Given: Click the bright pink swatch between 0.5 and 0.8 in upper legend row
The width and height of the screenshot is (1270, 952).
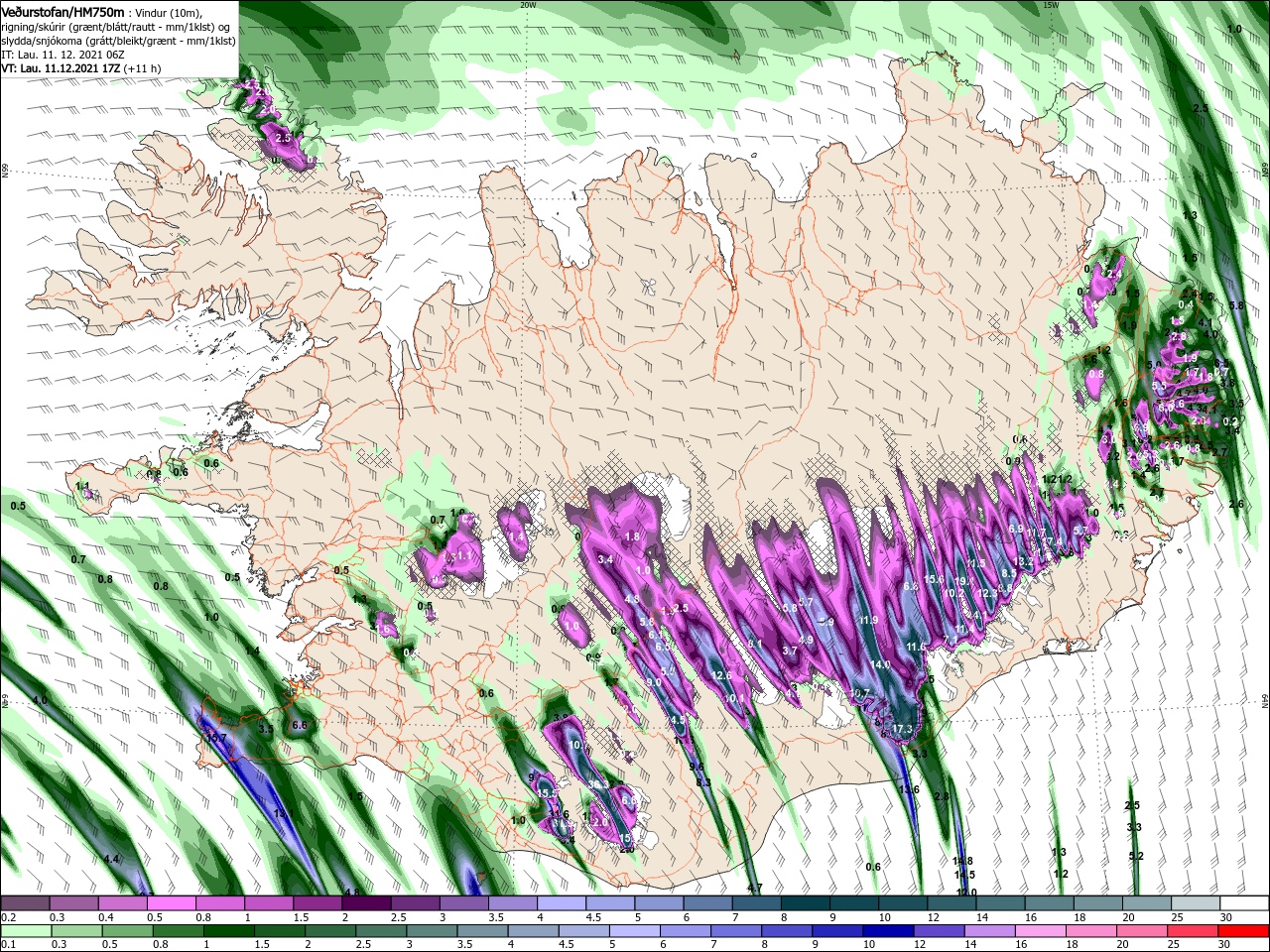Looking at the screenshot, I should (172, 903).
